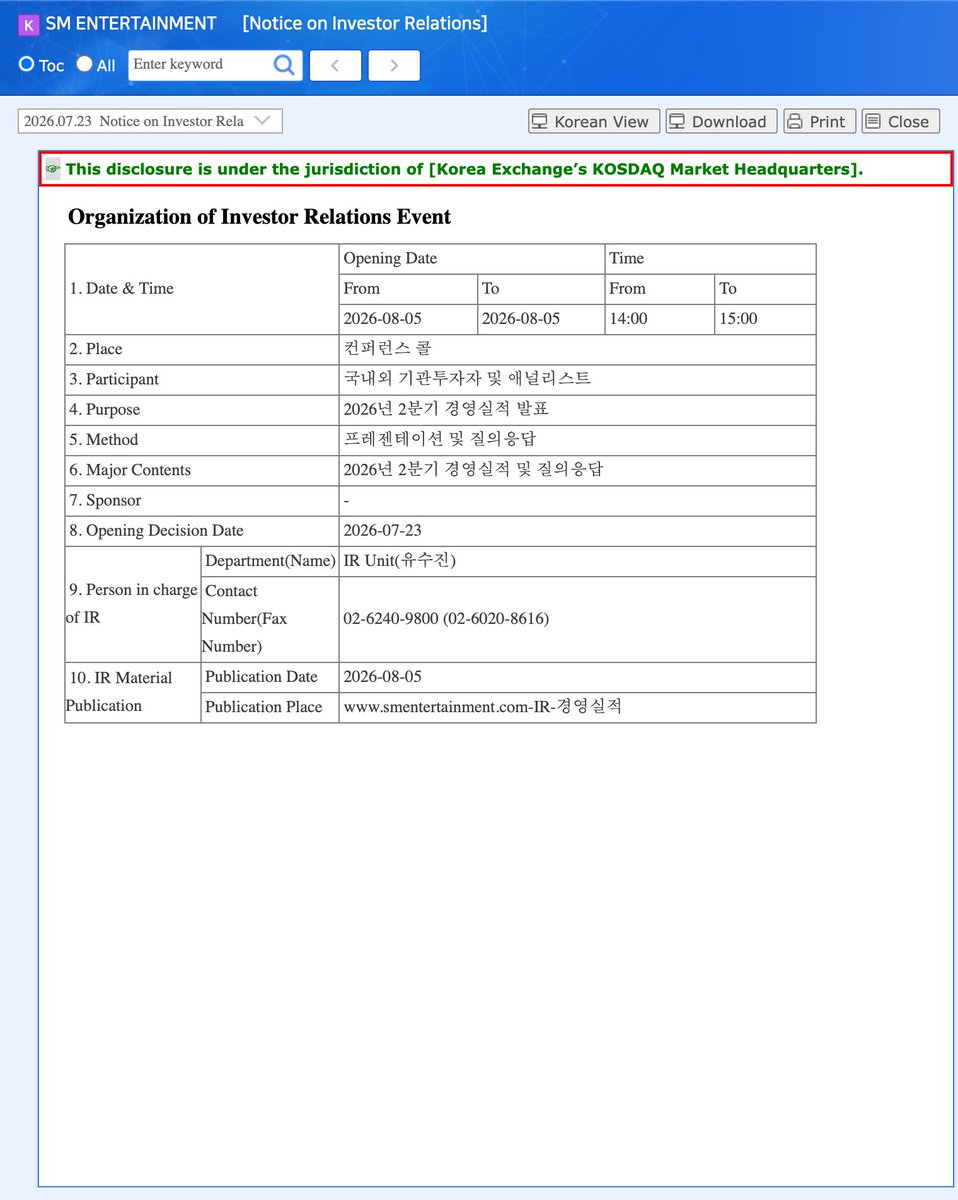The image size is (958, 1200).
Task: Click the green pointing-hand notice icon
Action: pos(53,169)
